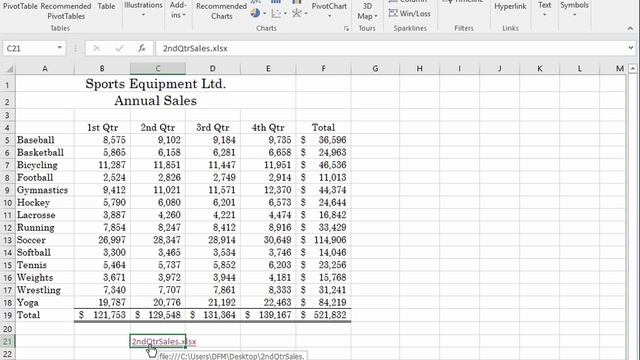Select row 13 header
The width and height of the screenshot is (640, 360).
point(7,240)
